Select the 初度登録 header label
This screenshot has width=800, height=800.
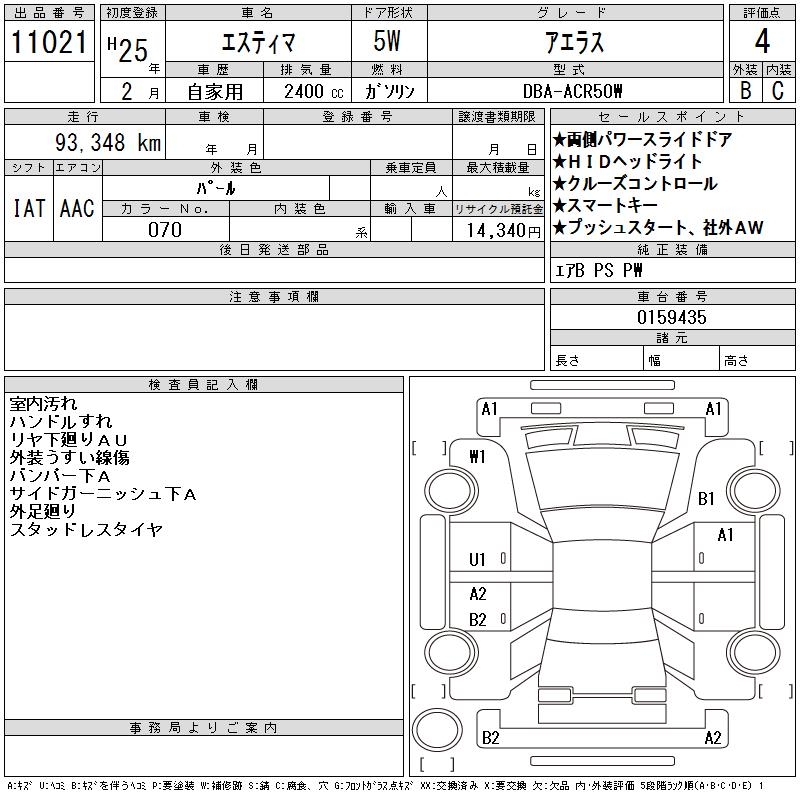pyautogui.click(x=132, y=13)
